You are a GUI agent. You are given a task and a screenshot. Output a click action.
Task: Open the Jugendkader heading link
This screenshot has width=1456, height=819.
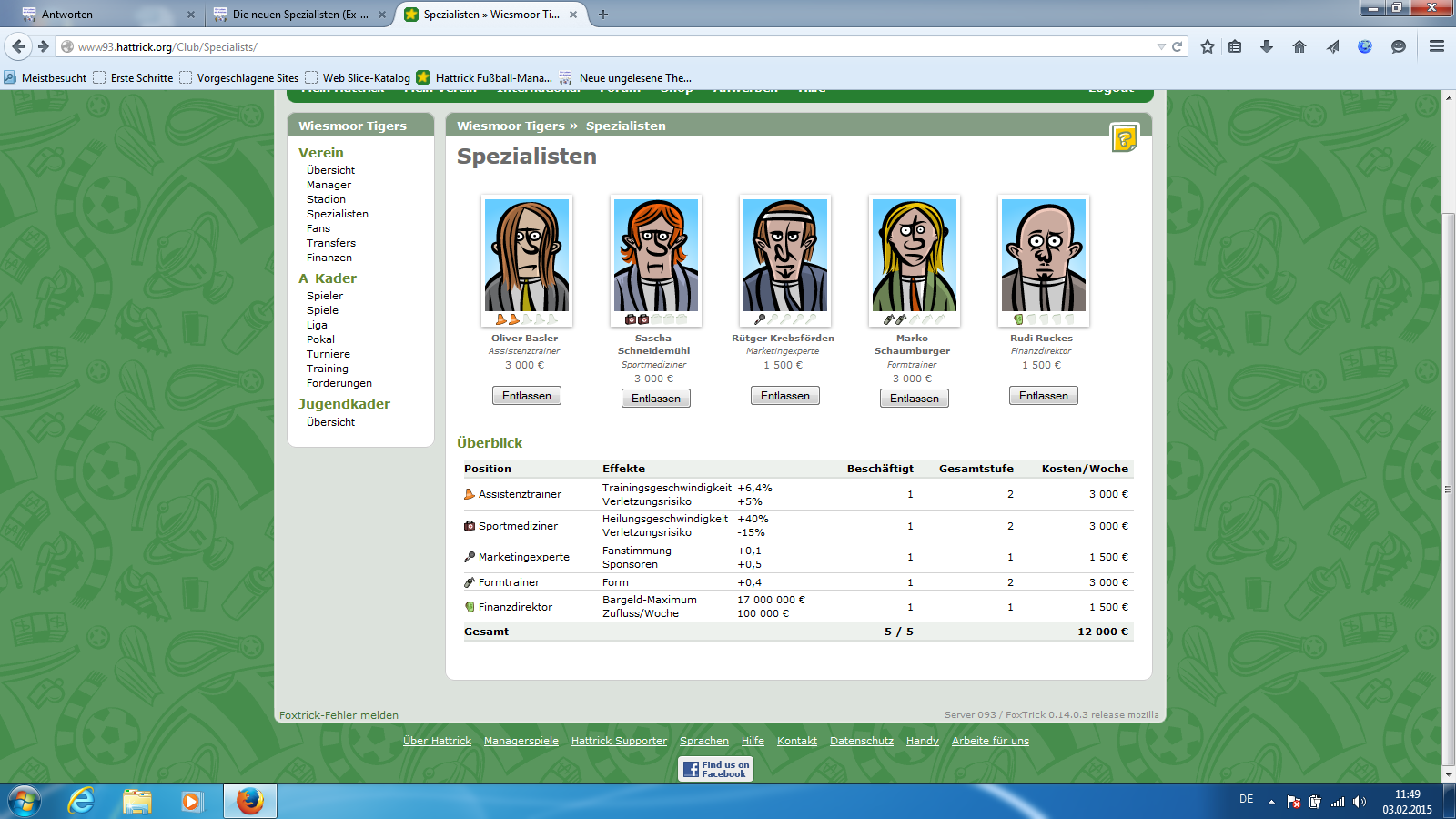click(x=344, y=404)
